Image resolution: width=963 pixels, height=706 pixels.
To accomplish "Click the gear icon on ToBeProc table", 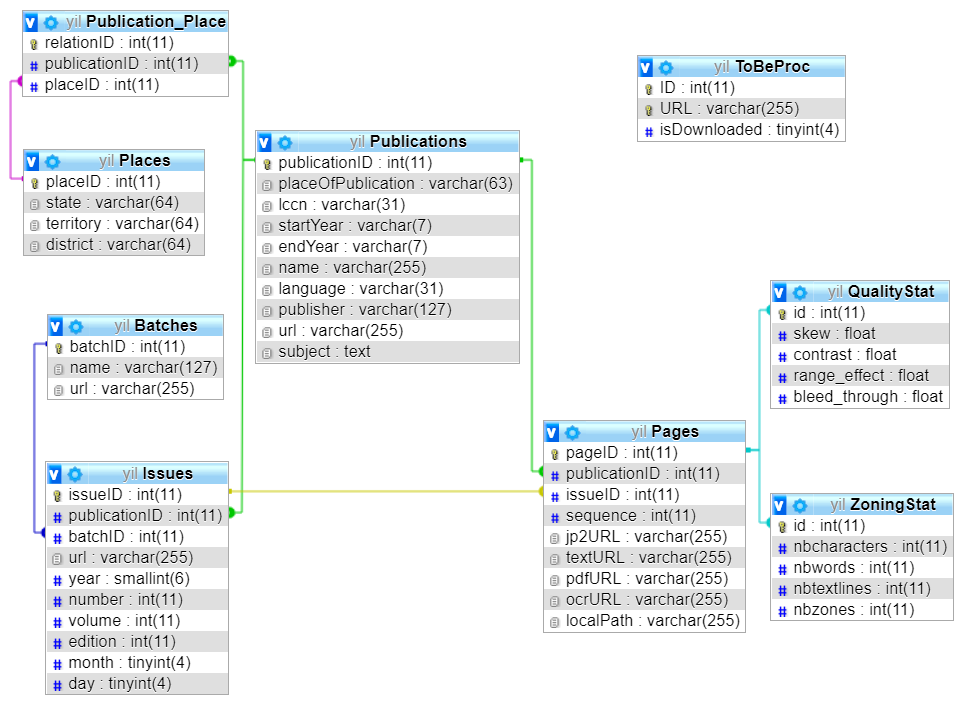I will (x=666, y=68).
